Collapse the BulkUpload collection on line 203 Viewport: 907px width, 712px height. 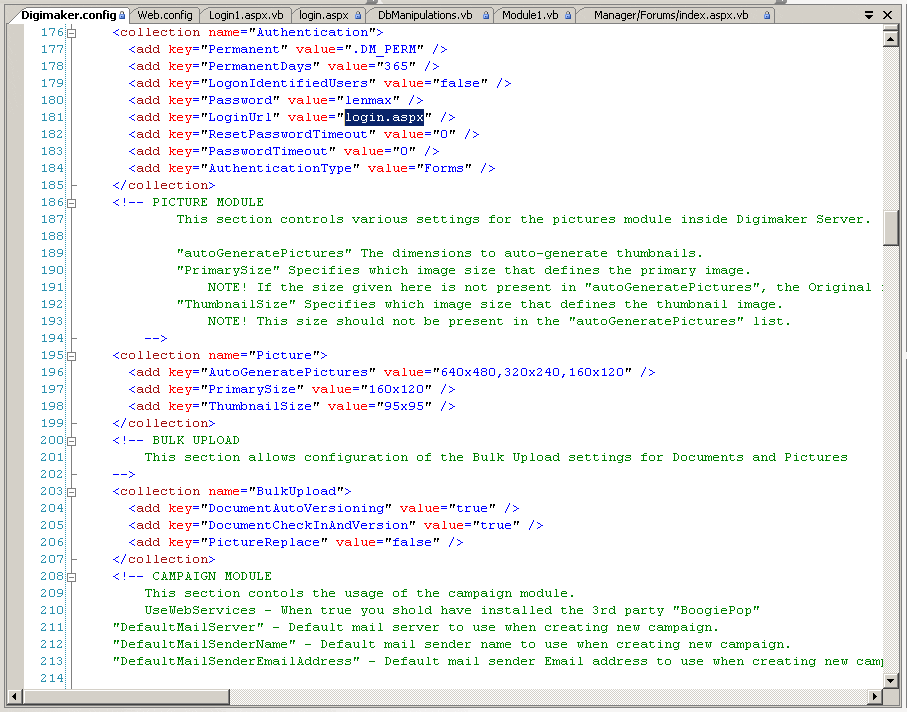72,492
